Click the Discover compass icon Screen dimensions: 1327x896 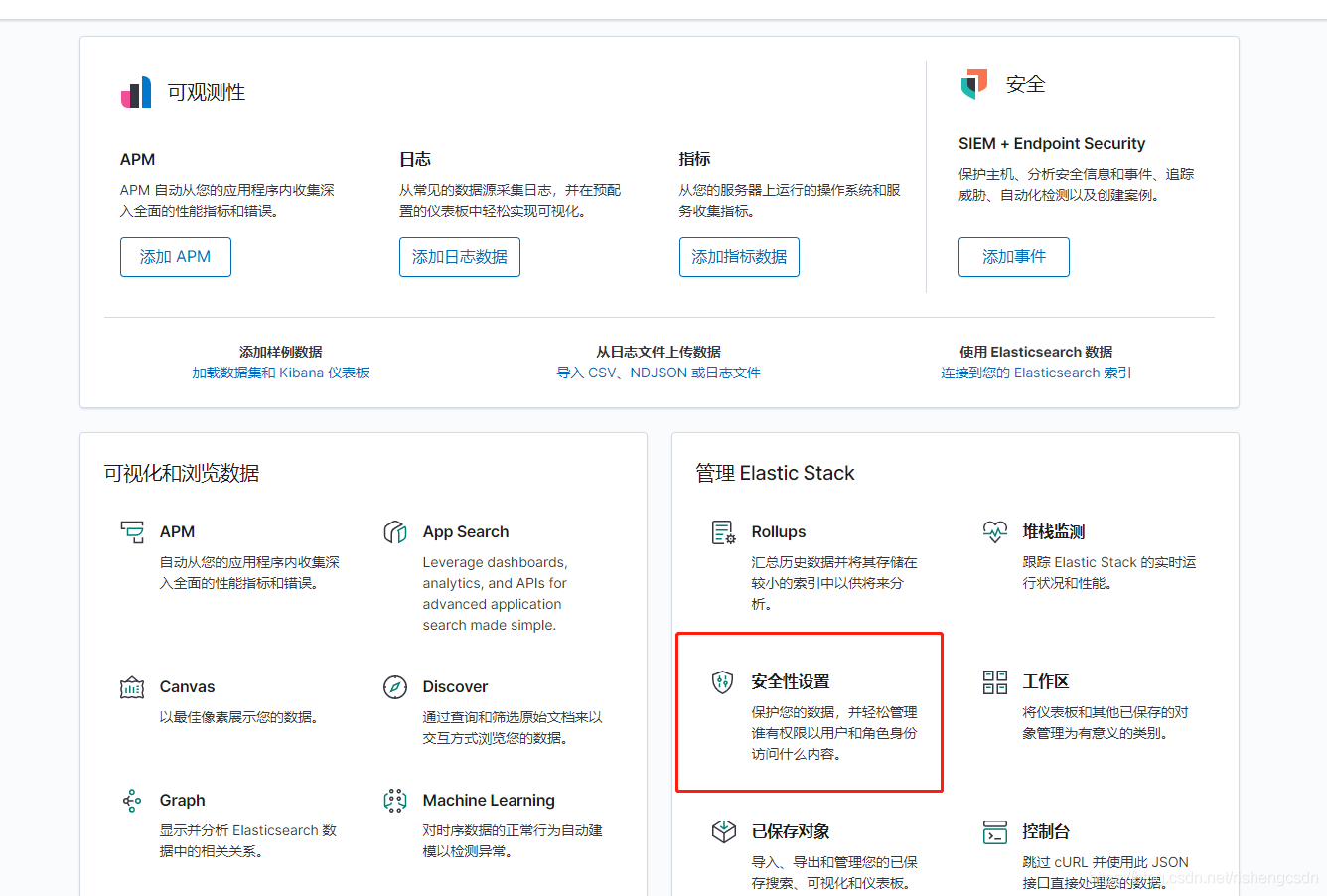[395, 687]
